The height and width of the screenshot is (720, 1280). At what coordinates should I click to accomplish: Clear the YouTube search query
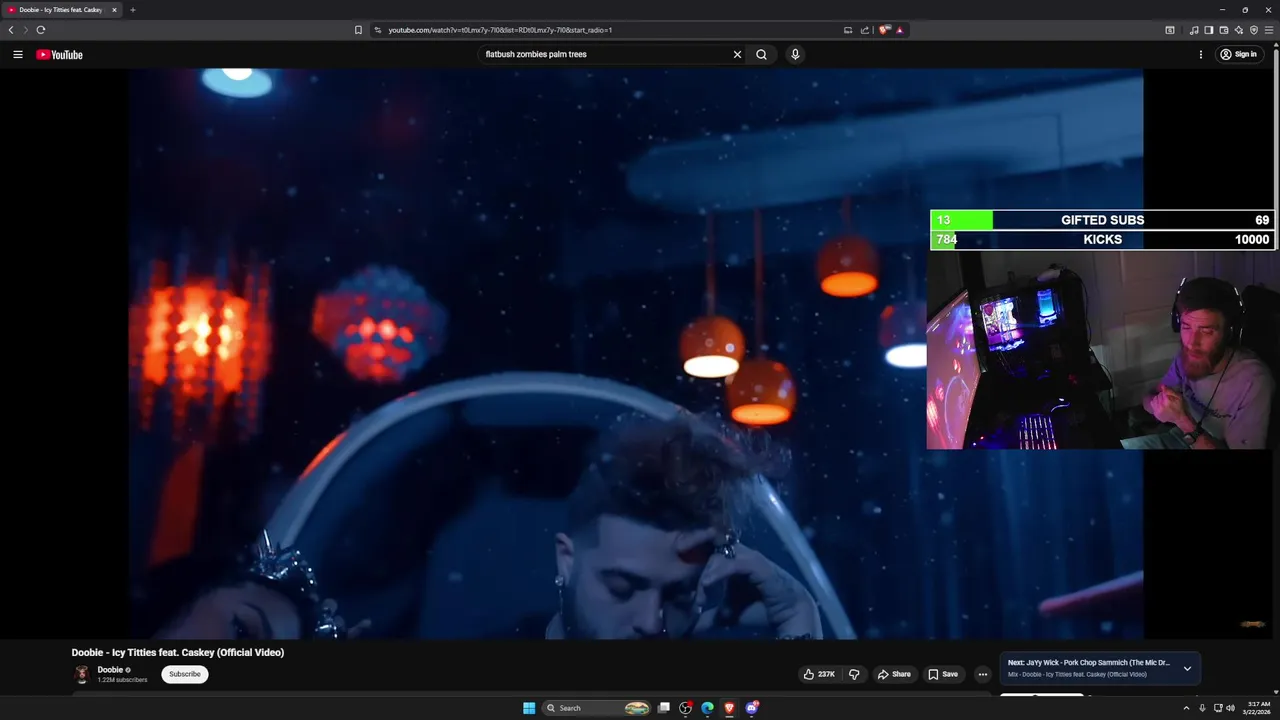point(737,54)
